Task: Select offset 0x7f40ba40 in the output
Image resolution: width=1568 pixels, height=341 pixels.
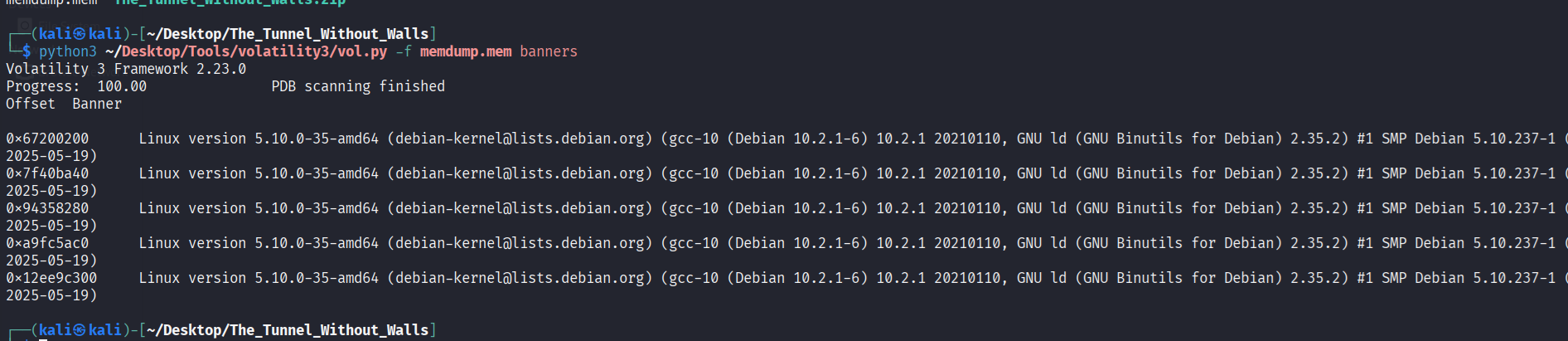Action: tap(47, 173)
